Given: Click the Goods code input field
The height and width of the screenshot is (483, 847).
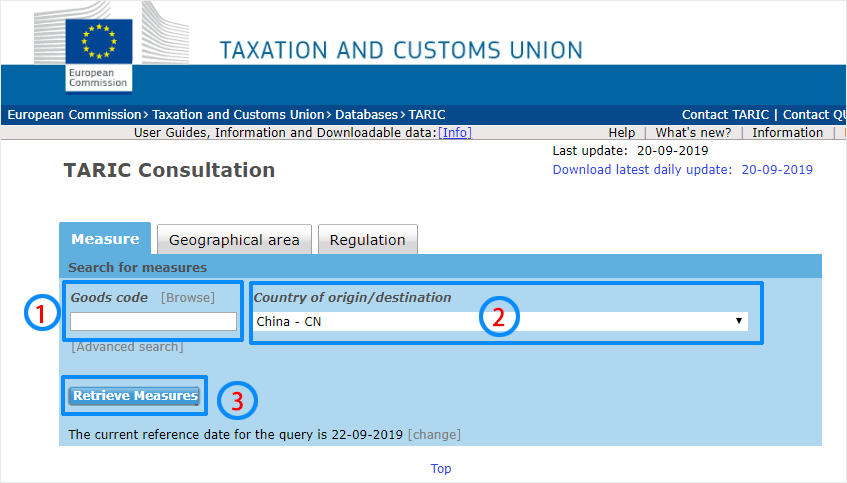Looking at the screenshot, I should (x=153, y=321).
